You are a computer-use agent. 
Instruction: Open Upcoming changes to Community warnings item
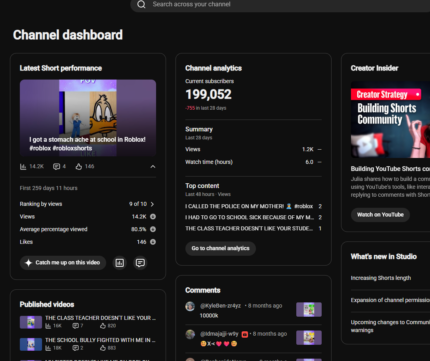click(x=390, y=326)
